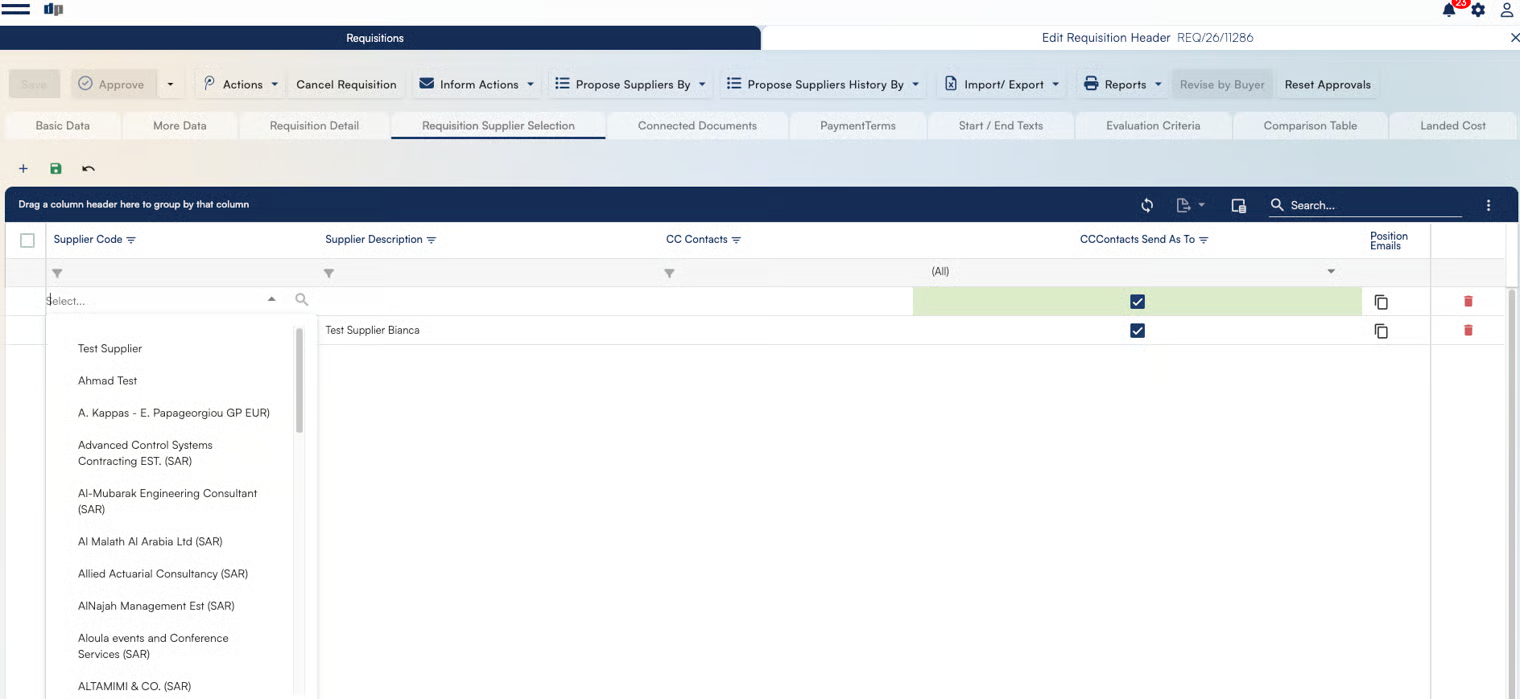
Task: Open the three-dot grid options menu
Action: pyautogui.click(x=1488, y=205)
